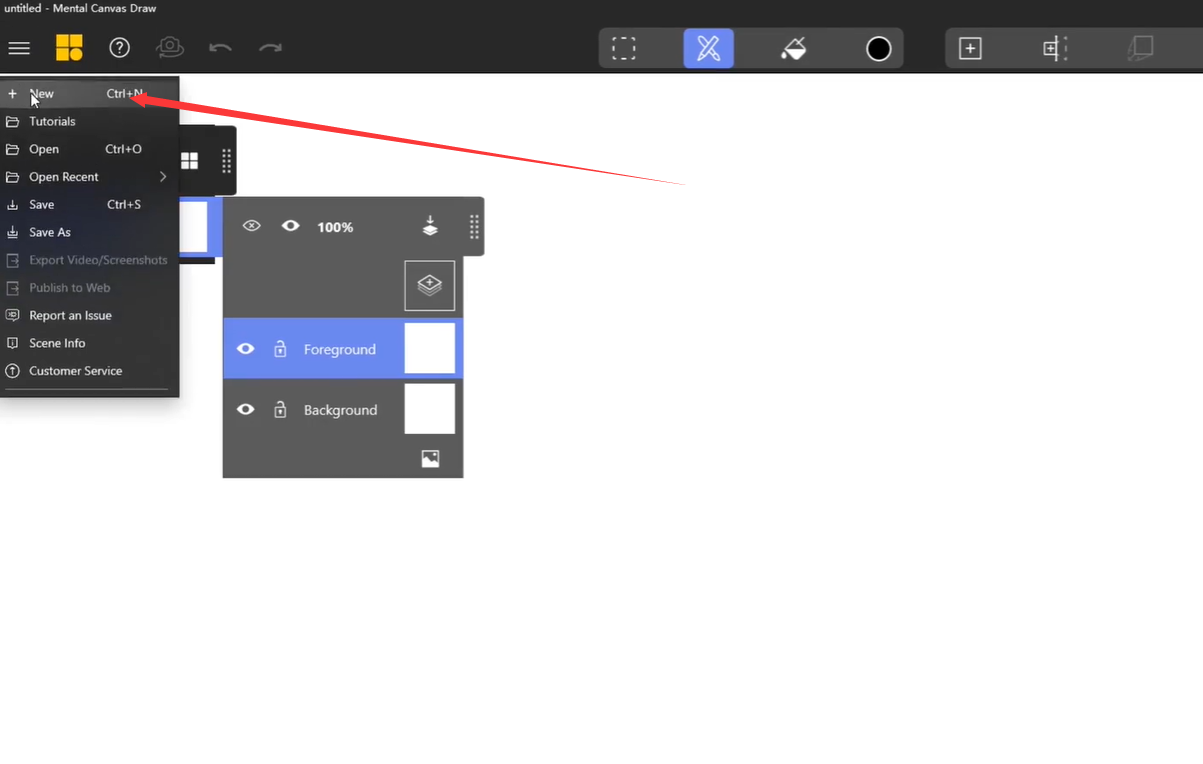This screenshot has width=1203, height=764.
Task: Click the merge layers down icon
Action: coord(430,226)
